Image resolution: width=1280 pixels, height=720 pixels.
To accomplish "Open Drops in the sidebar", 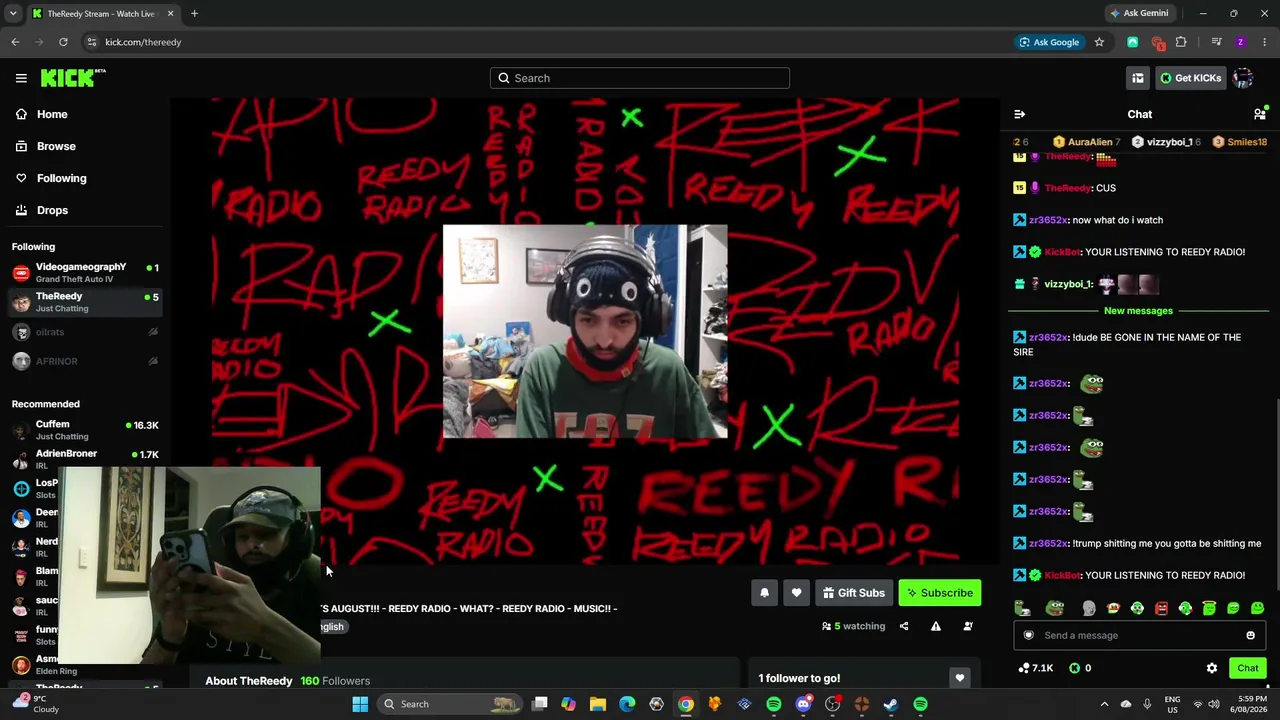I will pyautogui.click(x=85, y=210).
